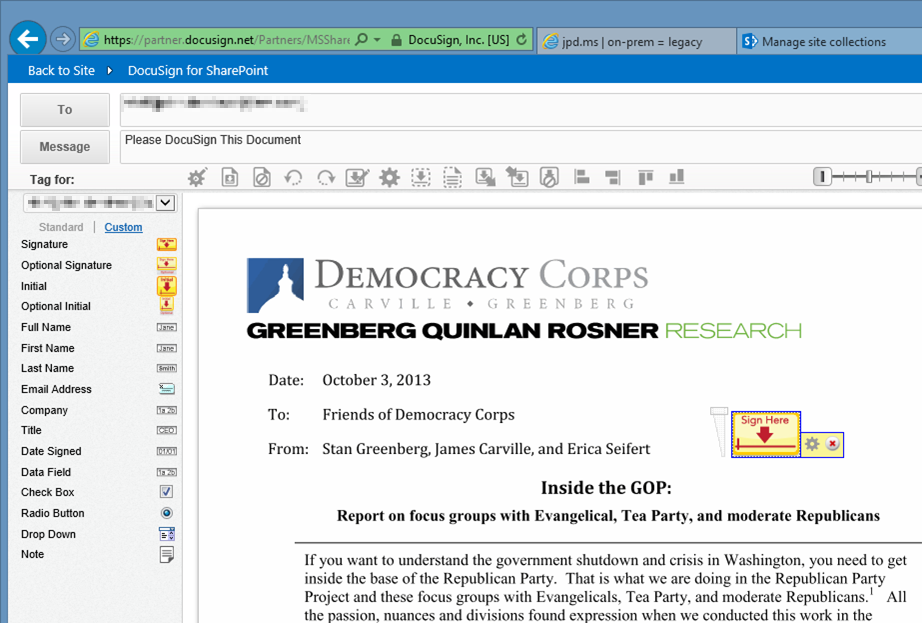Select the Note tag icon
The width and height of the screenshot is (922, 623).
[x=167, y=554]
